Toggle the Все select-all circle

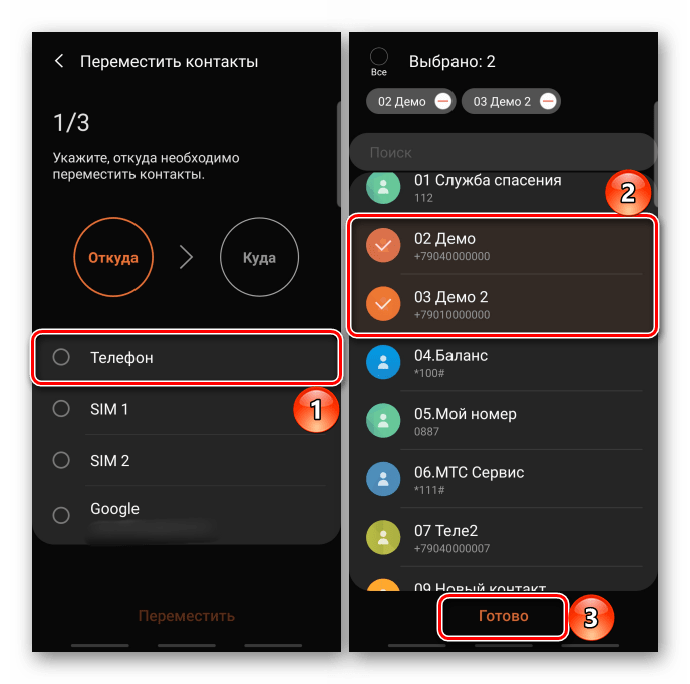click(x=379, y=56)
